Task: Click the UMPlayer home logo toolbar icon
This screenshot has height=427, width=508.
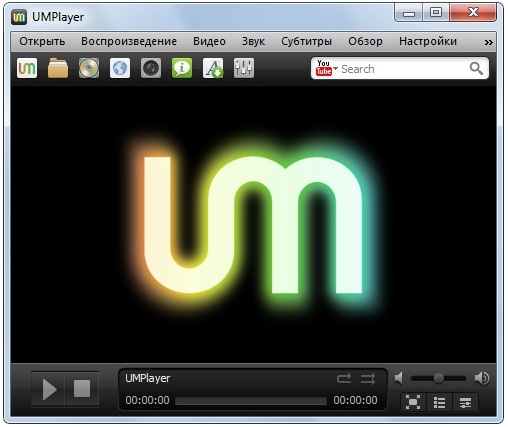Action: pyautogui.click(x=27, y=68)
